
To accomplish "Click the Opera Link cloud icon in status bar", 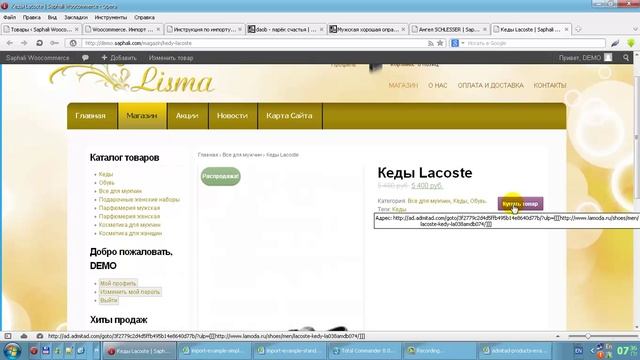I will pyautogui.click(x=24, y=336).
